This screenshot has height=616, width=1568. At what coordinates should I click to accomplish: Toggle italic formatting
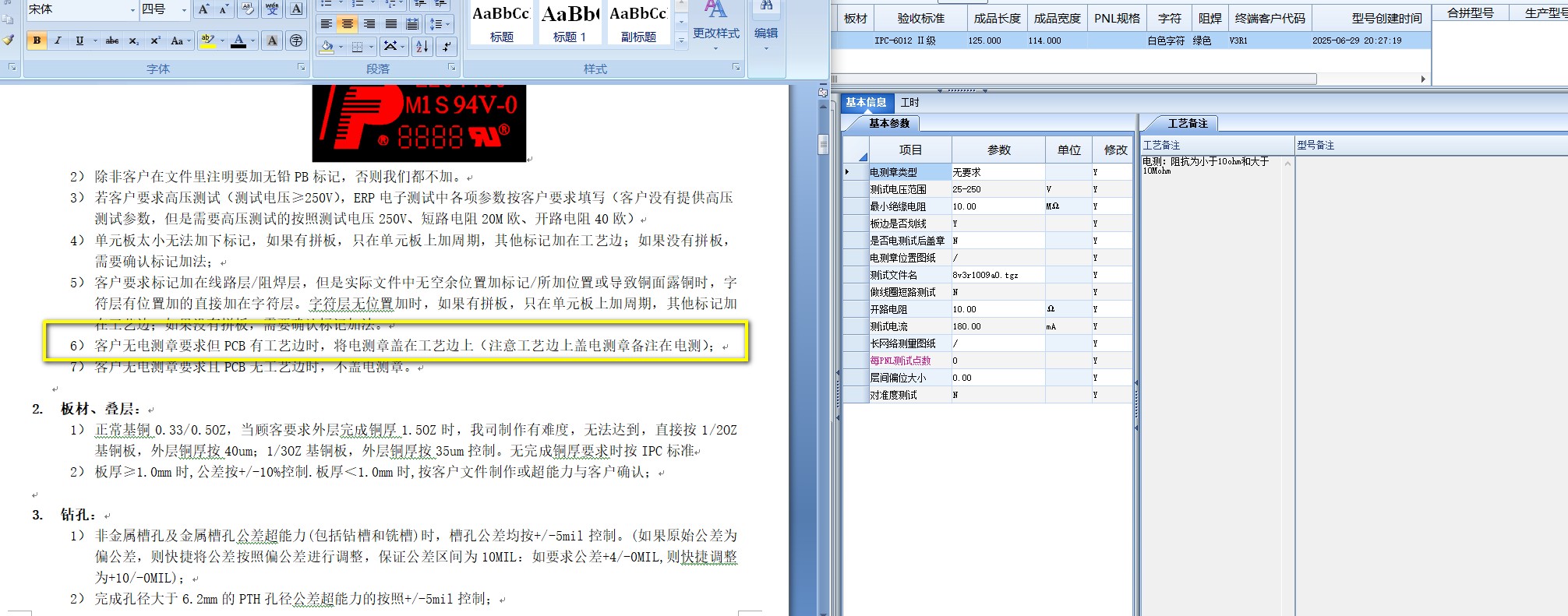point(58,40)
